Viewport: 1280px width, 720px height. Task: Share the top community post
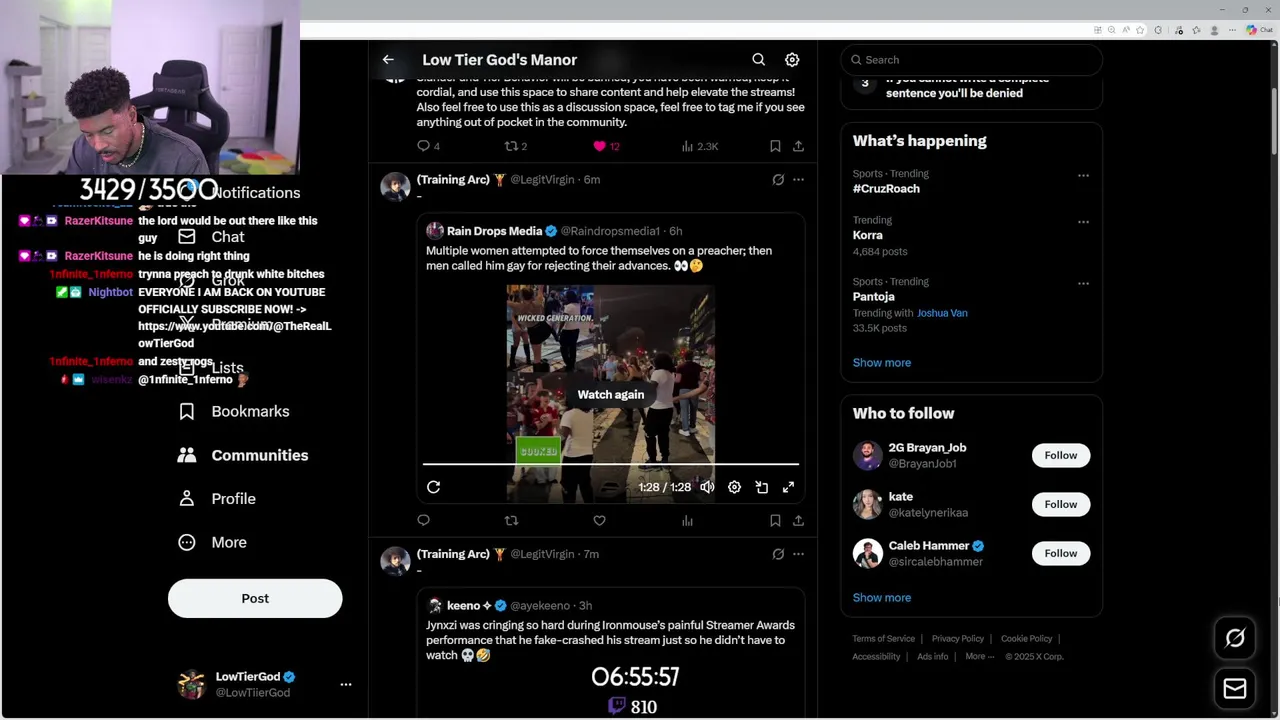click(x=798, y=146)
